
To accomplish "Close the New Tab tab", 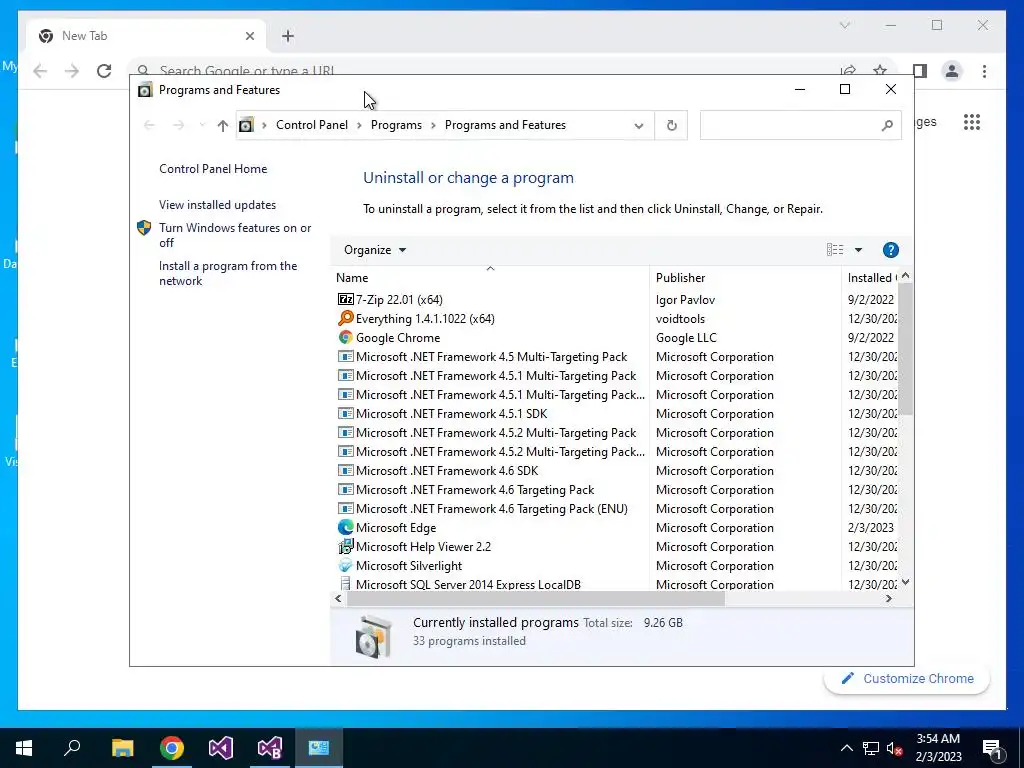I will (x=249, y=36).
